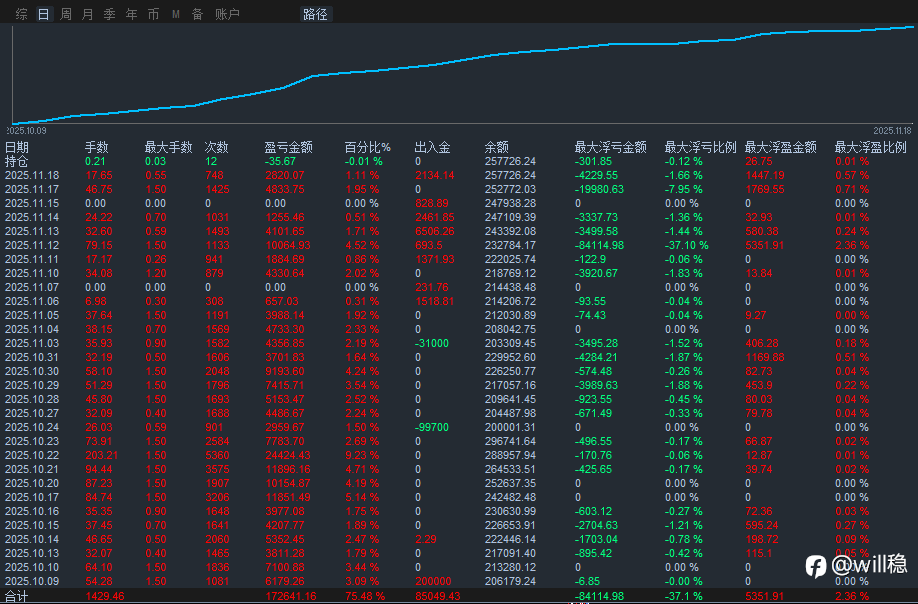Click profit amount 10064.93

(x=287, y=245)
